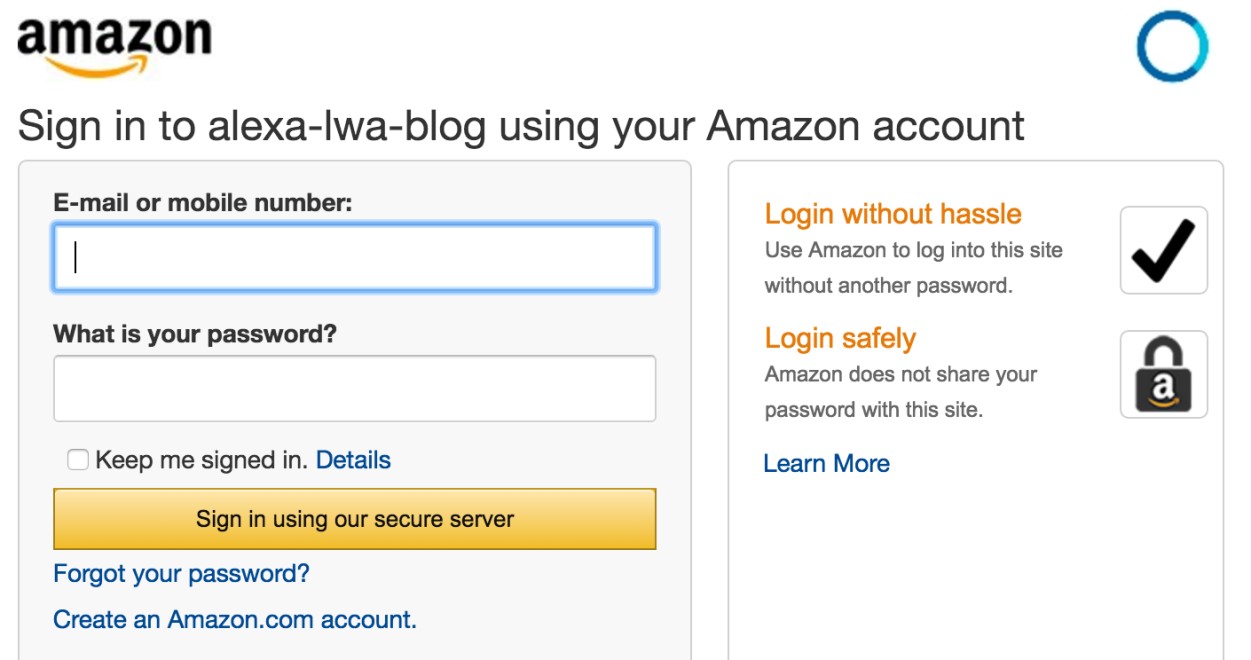Click the black checkmark icon
The width and height of the screenshot is (1251, 660).
[1163, 250]
